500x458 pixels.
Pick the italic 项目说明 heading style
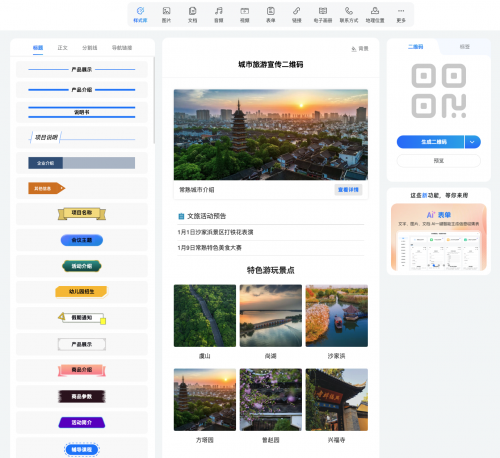click(x=82, y=137)
